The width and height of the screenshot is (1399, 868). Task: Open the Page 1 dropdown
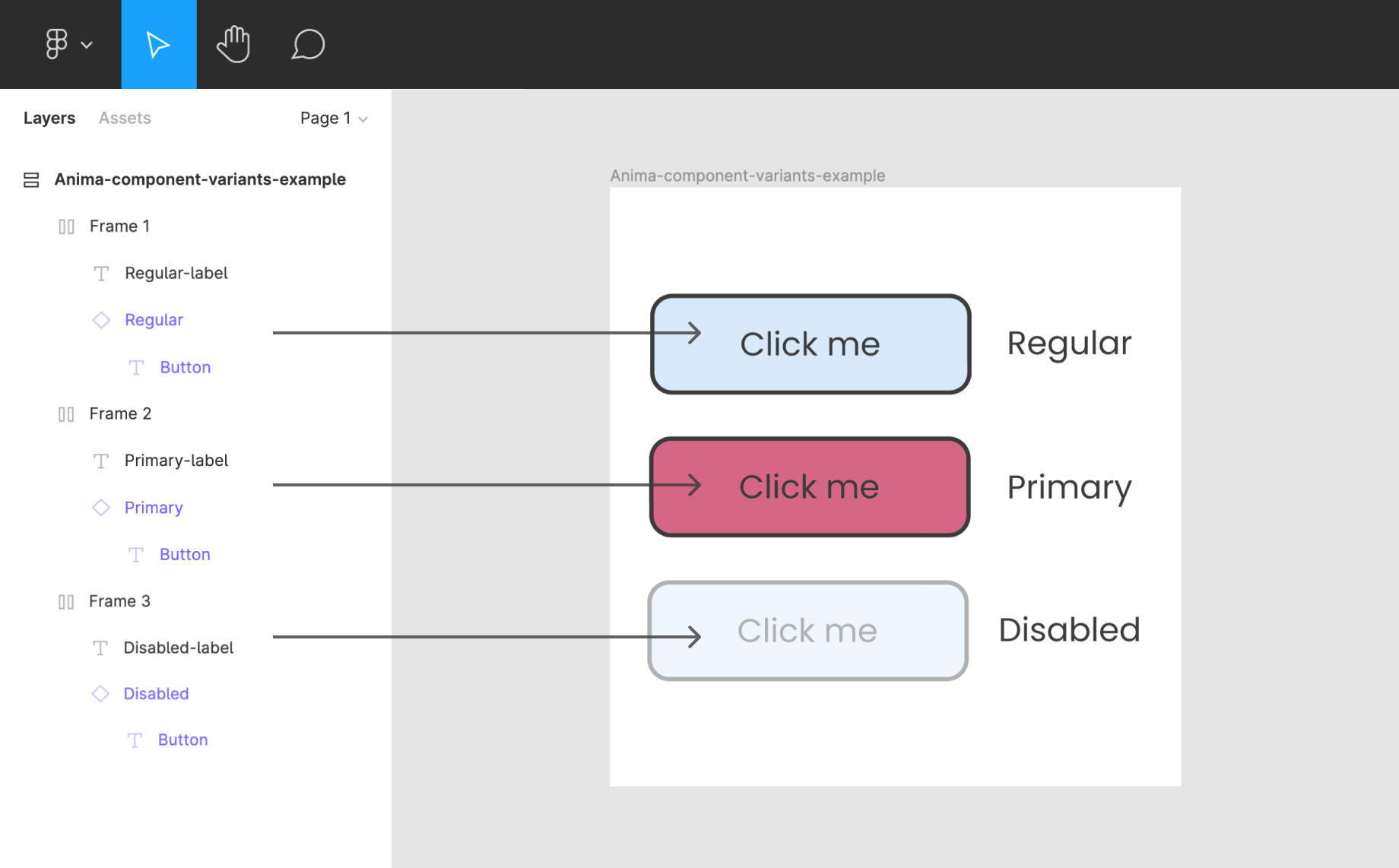coord(333,119)
